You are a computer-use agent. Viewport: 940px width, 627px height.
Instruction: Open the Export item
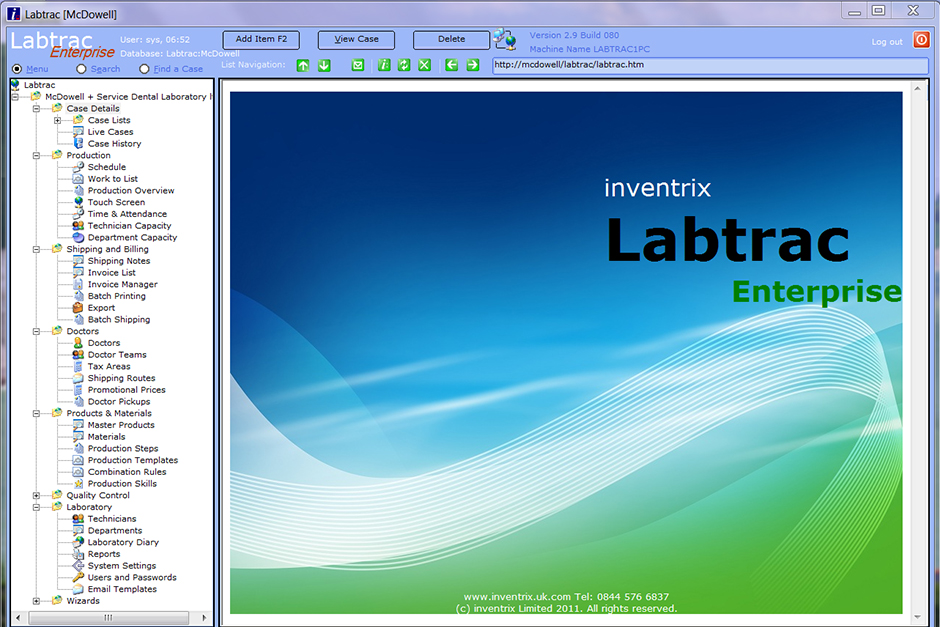(x=101, y=308)
